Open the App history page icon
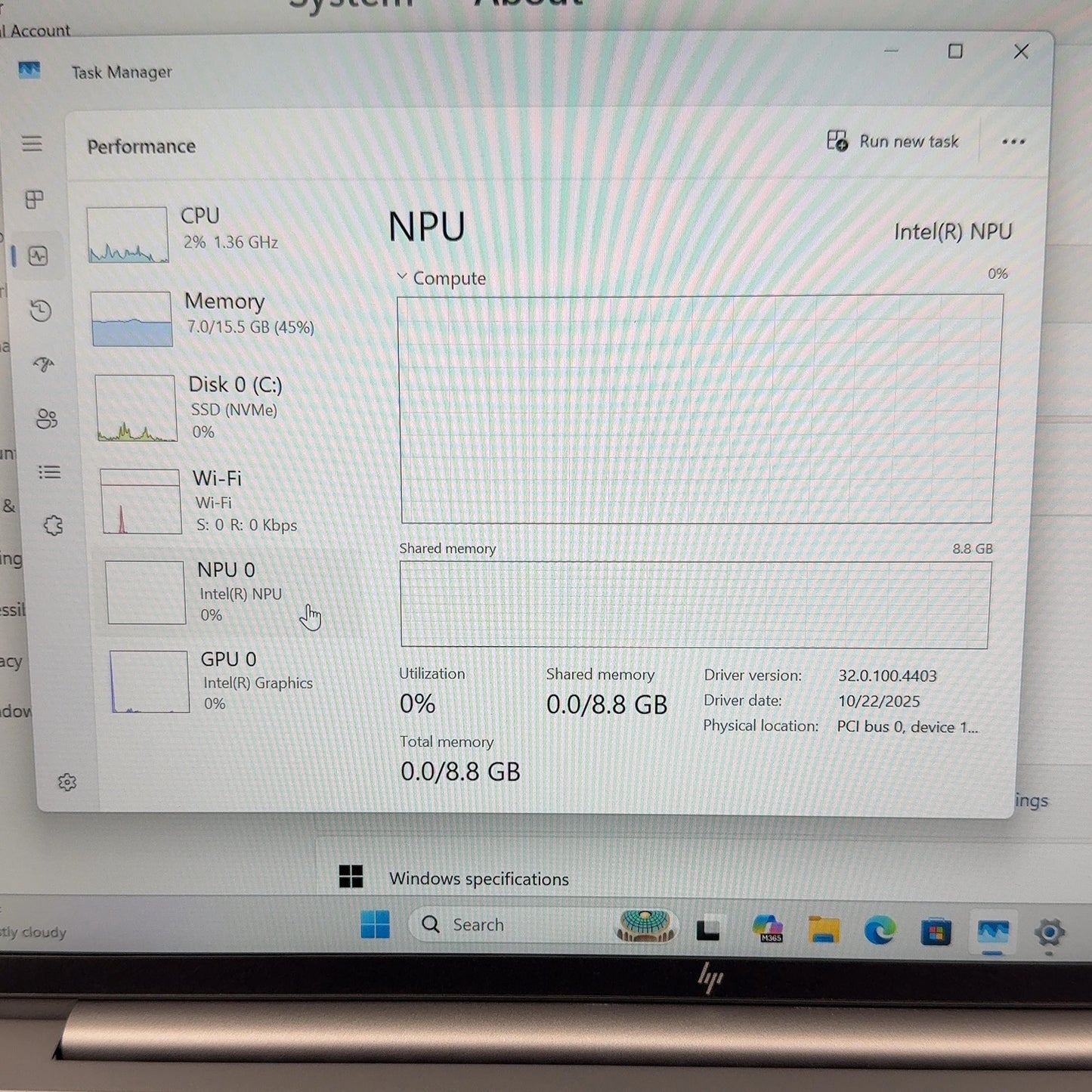This screenshot has height=1092, width=1092. [41, 311]
